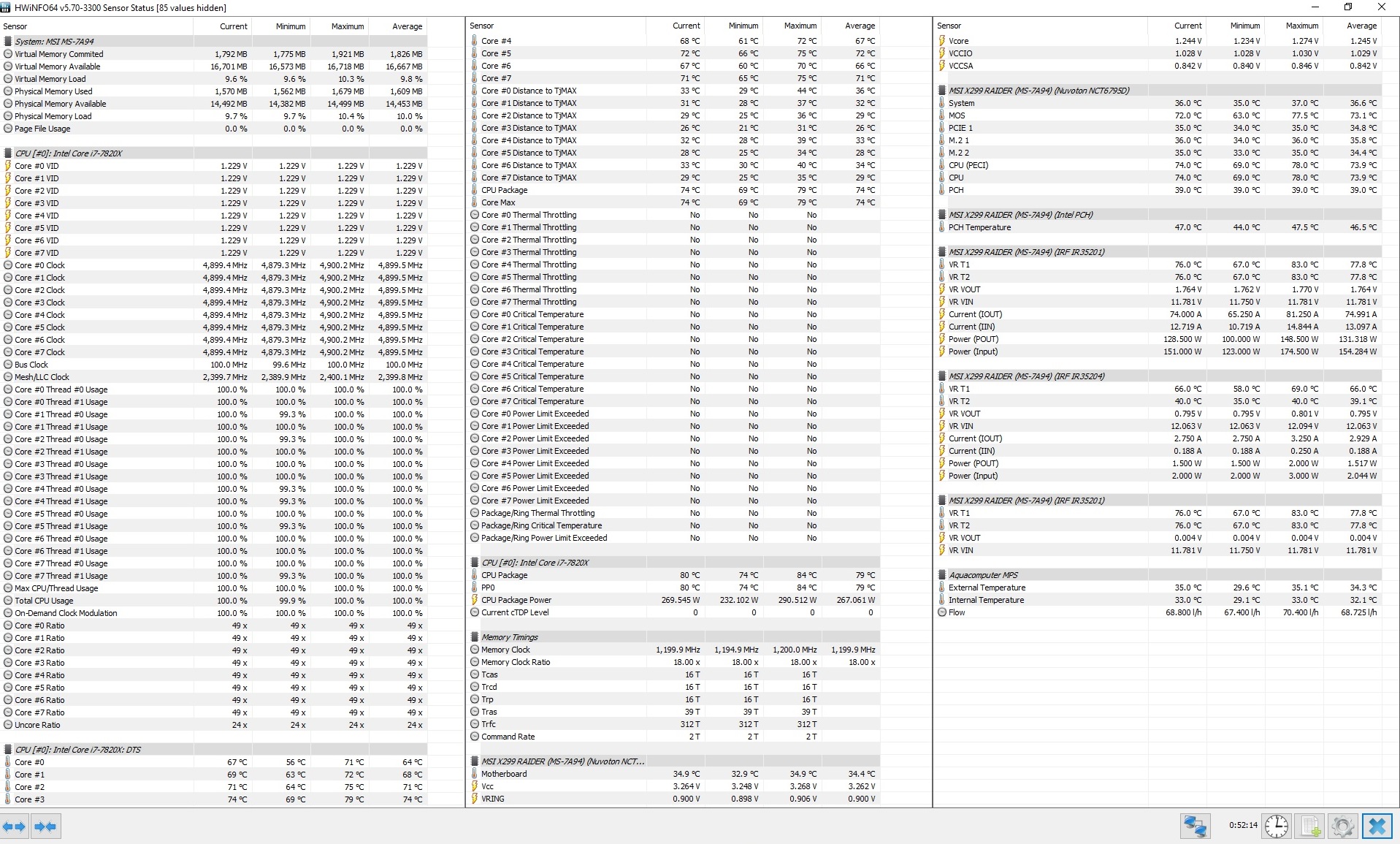Click the Memory Timings group chip icon

click(x=475, y=637)
